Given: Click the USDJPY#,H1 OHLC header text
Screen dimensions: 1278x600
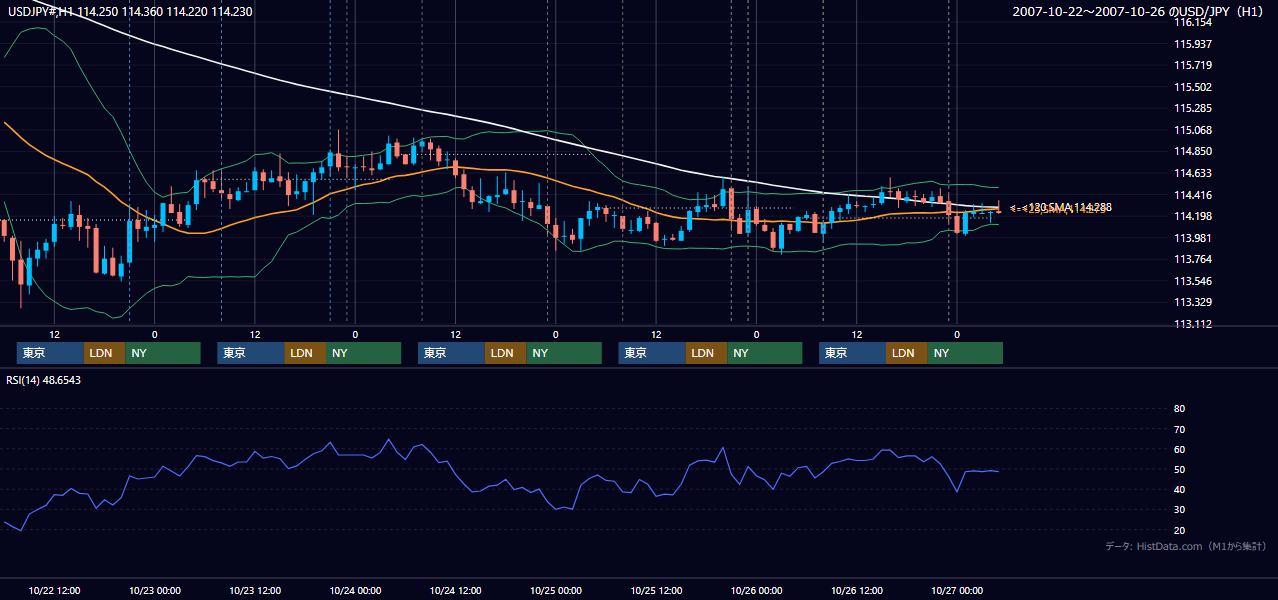Looking at the screenshot, I should coord(129,10).
